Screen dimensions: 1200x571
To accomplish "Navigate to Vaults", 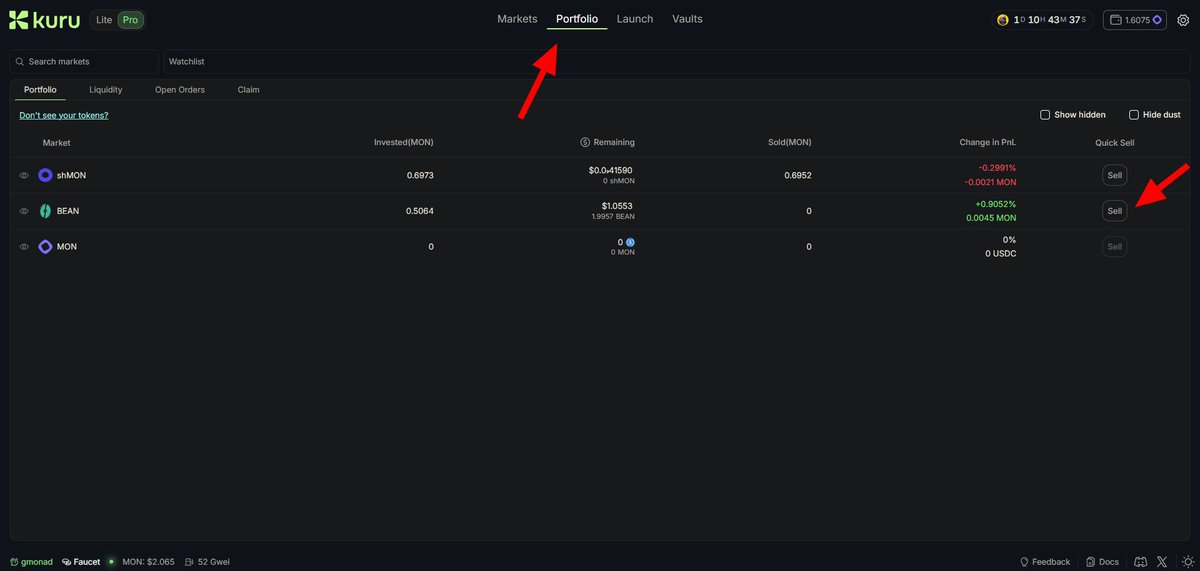I will [x=687, y=19].
